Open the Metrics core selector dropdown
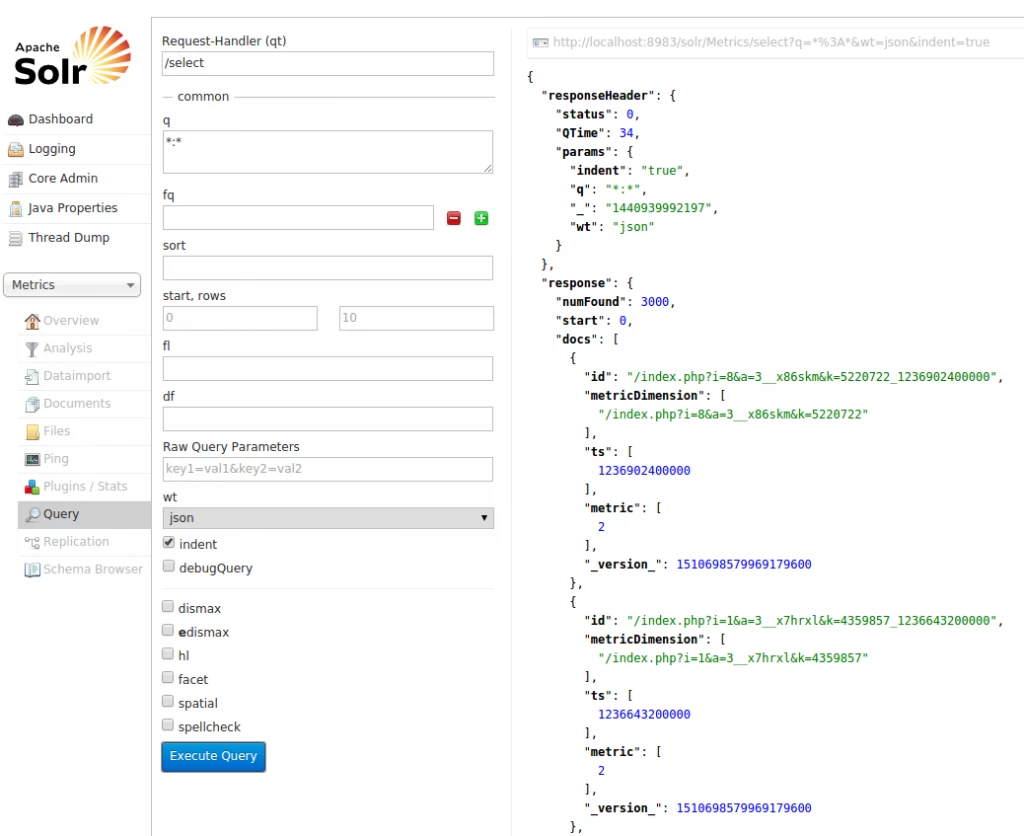The width and height of the screenshot is (1024, 836). 72,285
